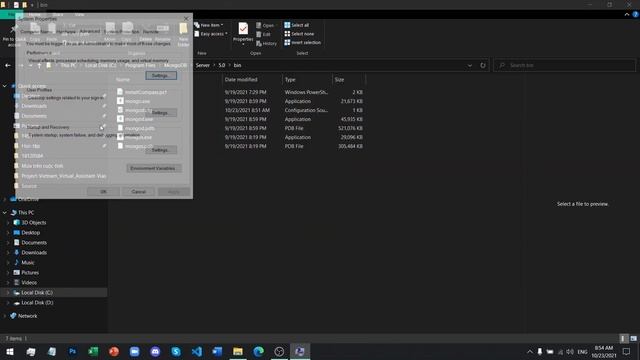Go back with the navigation arrow
The height and width of the screenshot is (360, 640).
pyautogui.click(x=8, y=65)
